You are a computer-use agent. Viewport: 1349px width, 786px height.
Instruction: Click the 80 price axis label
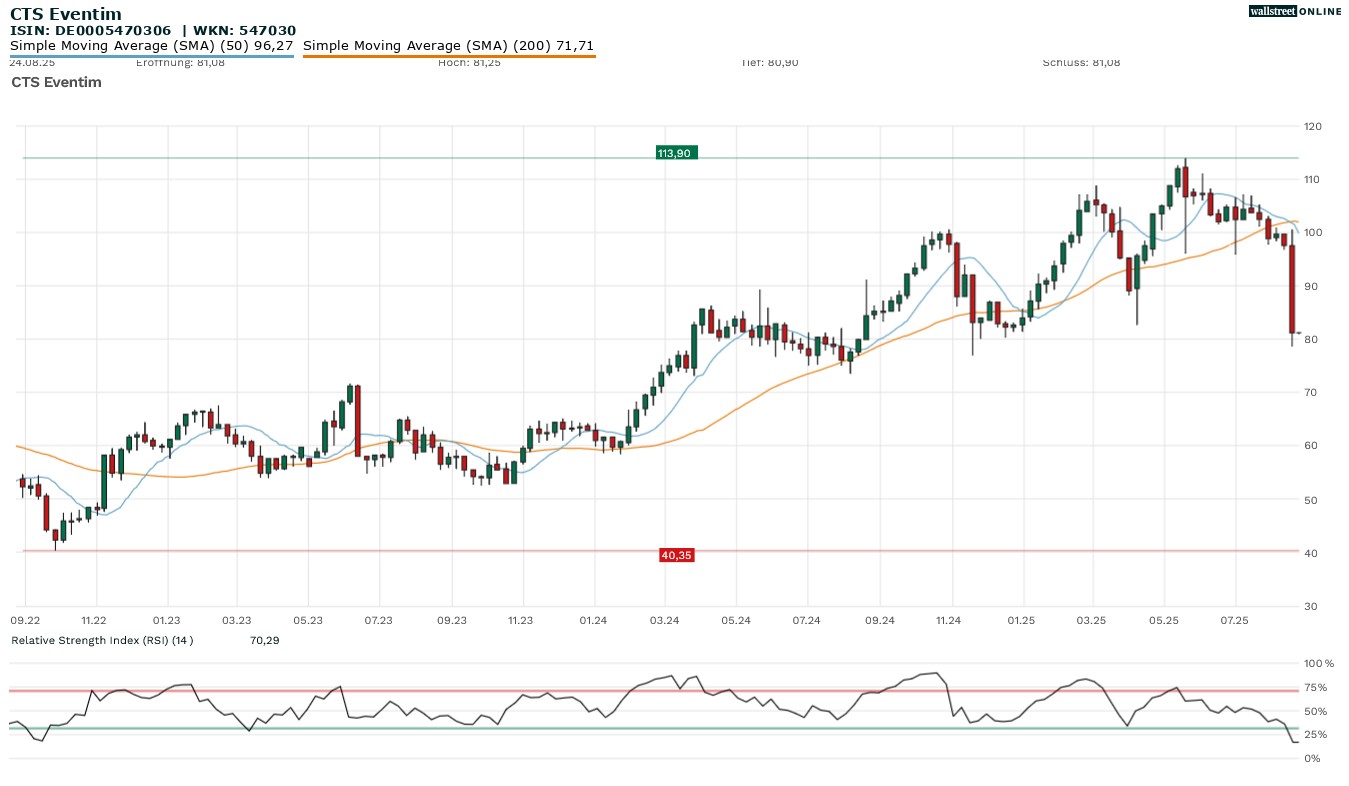click(1310, 340)
